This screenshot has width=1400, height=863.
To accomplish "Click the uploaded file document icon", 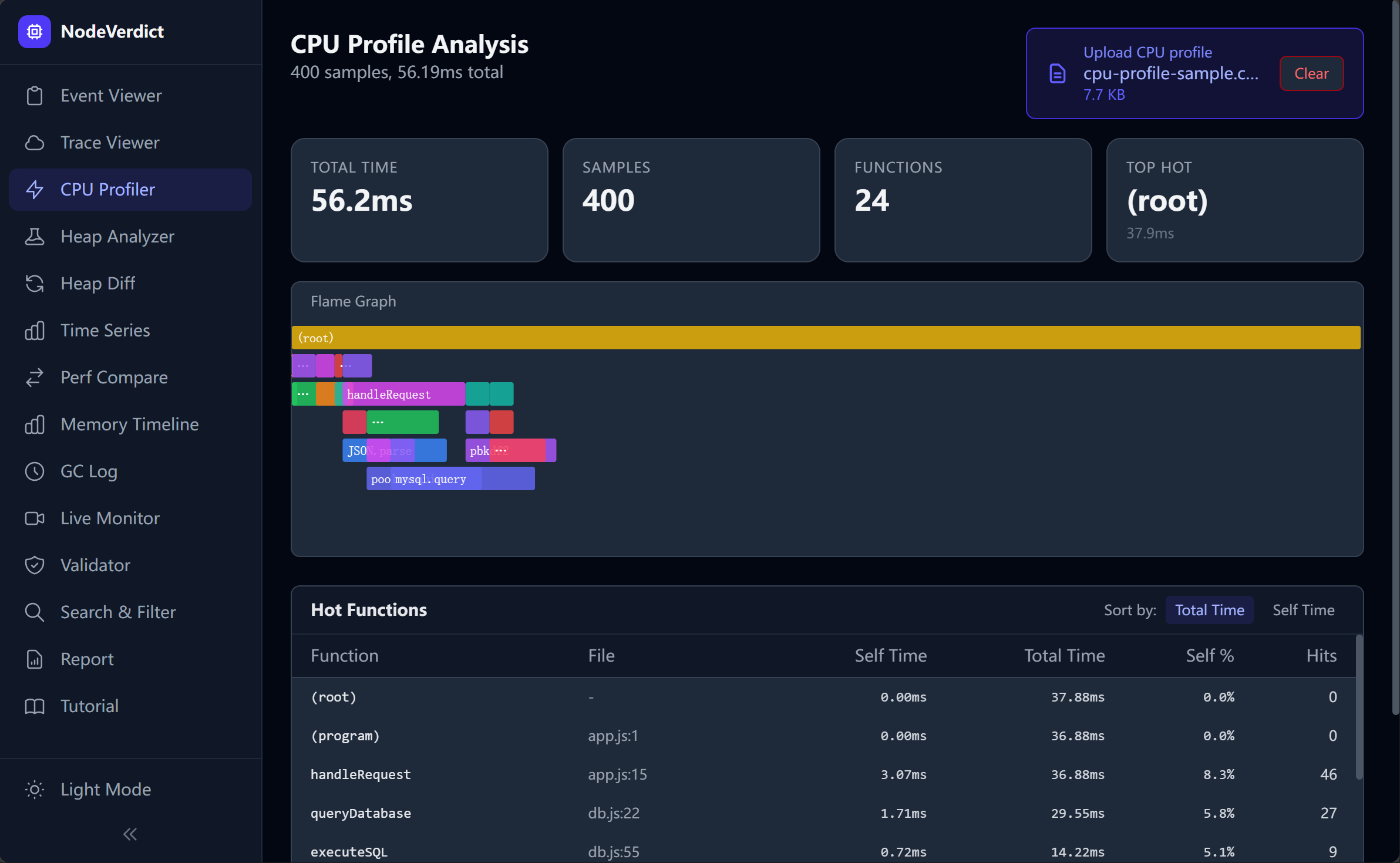I will [1057, 73].
